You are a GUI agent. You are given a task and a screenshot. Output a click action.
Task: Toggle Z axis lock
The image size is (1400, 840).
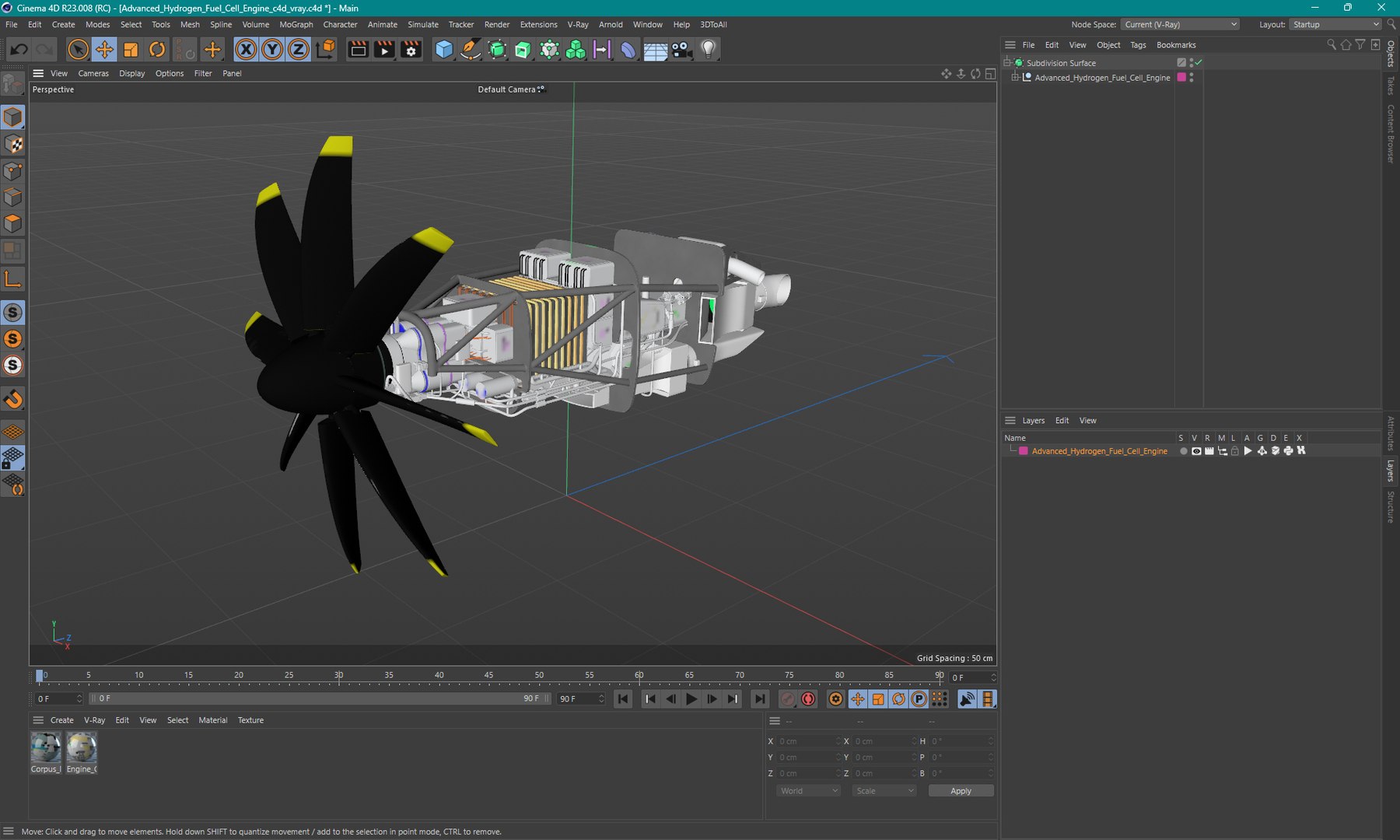(299, 50)
